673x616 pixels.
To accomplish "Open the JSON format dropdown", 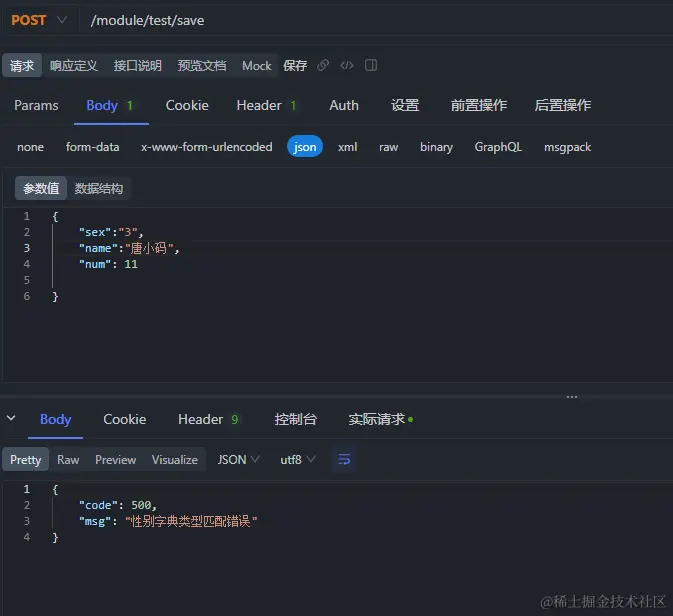I will [238, 460].
